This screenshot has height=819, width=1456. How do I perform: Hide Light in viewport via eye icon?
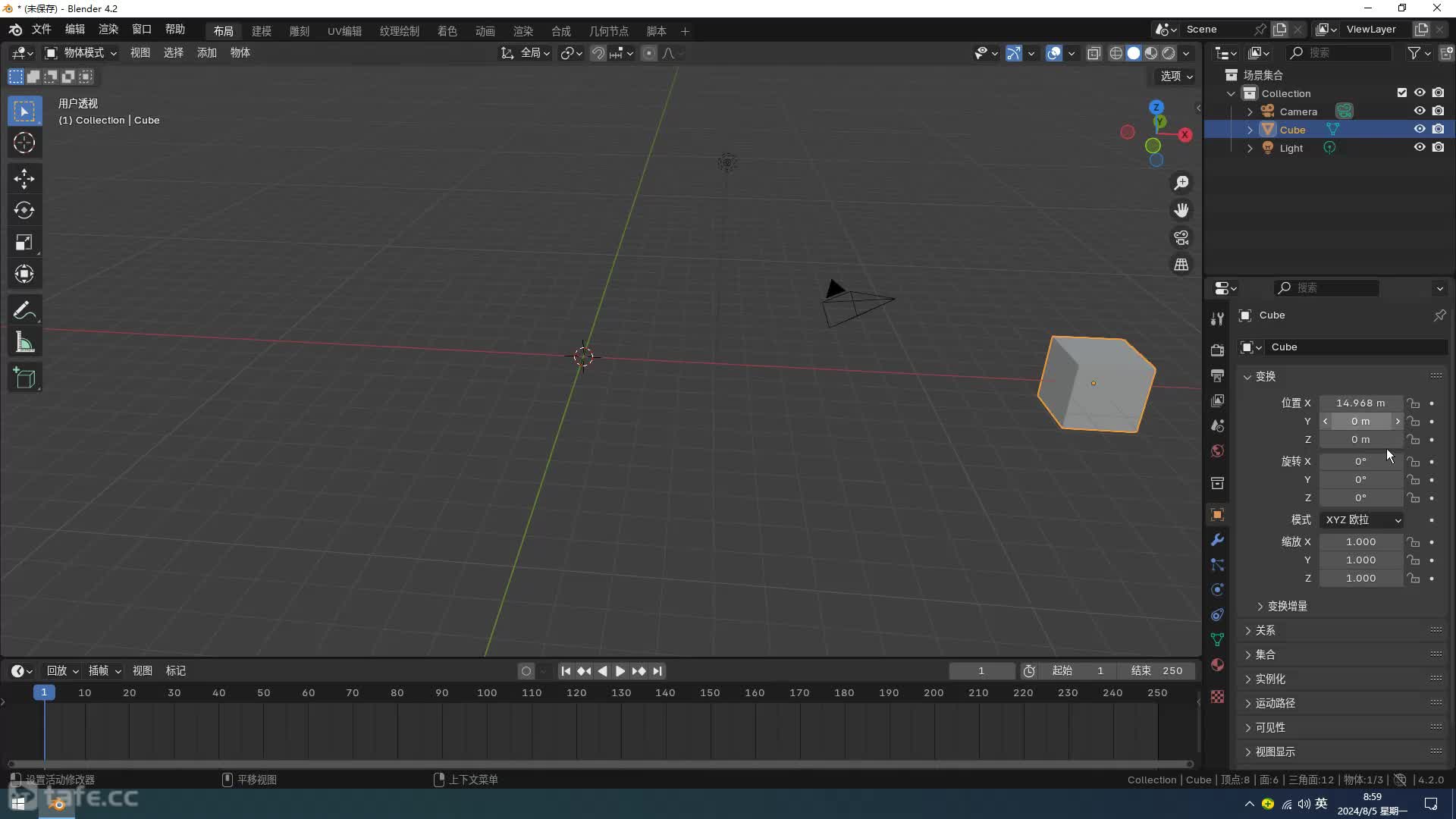[x=1420, y=148]
